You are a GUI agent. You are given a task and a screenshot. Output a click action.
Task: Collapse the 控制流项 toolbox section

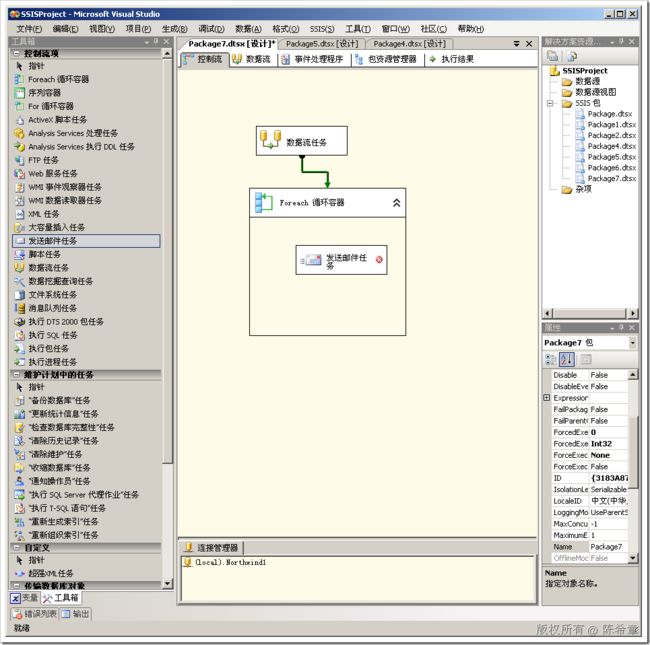click(x=17, y=53)
